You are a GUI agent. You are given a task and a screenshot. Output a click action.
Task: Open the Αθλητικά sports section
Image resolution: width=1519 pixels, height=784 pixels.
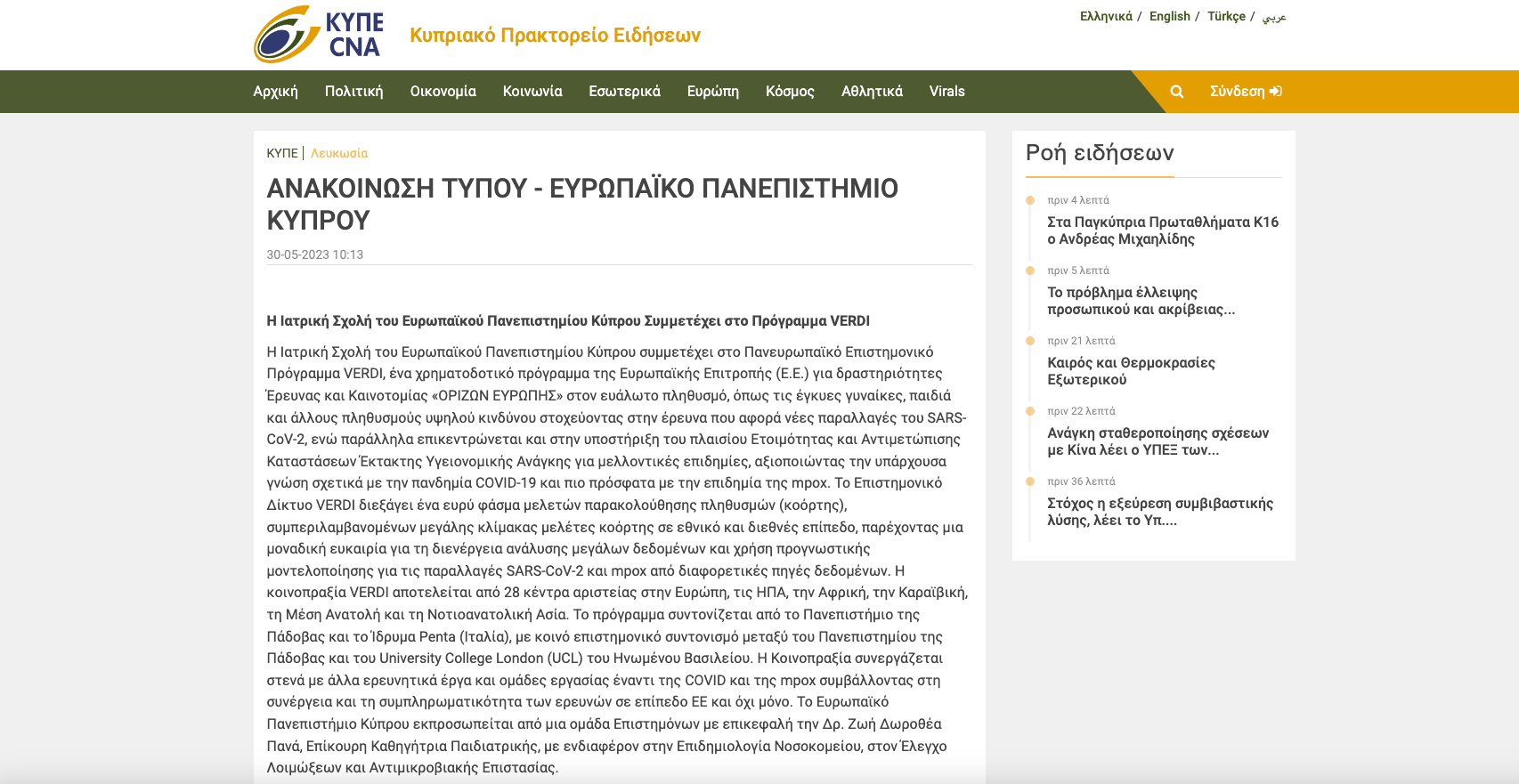point(872,92)
